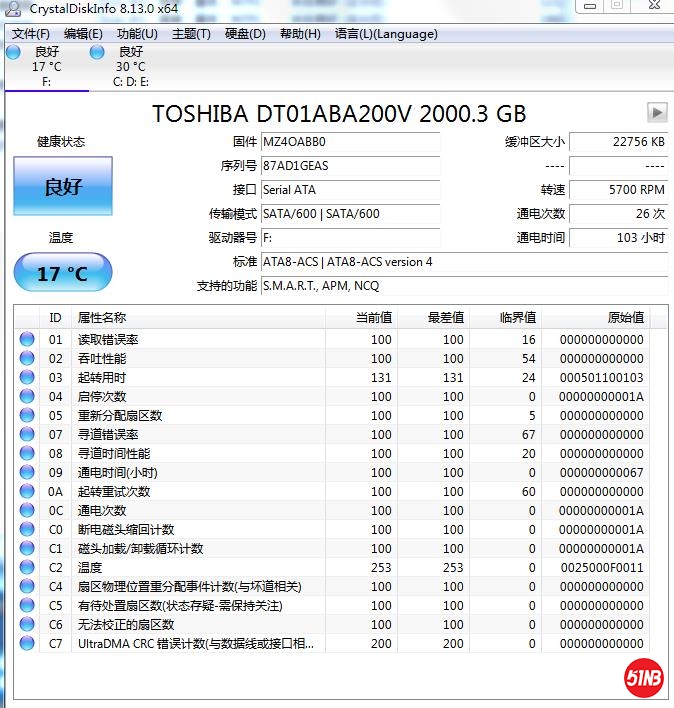The height and width of the screenshot is (708, 674).
Task: Click status orb for attribute 01 读取错误率
Action: 27,339
